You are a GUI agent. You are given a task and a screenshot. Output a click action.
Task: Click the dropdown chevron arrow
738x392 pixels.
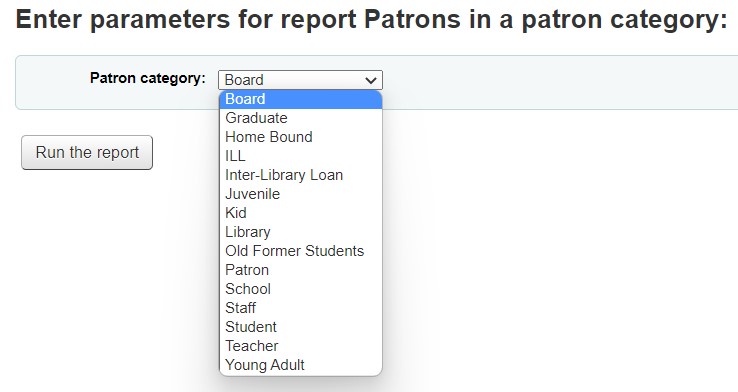(x=371, y=80)
